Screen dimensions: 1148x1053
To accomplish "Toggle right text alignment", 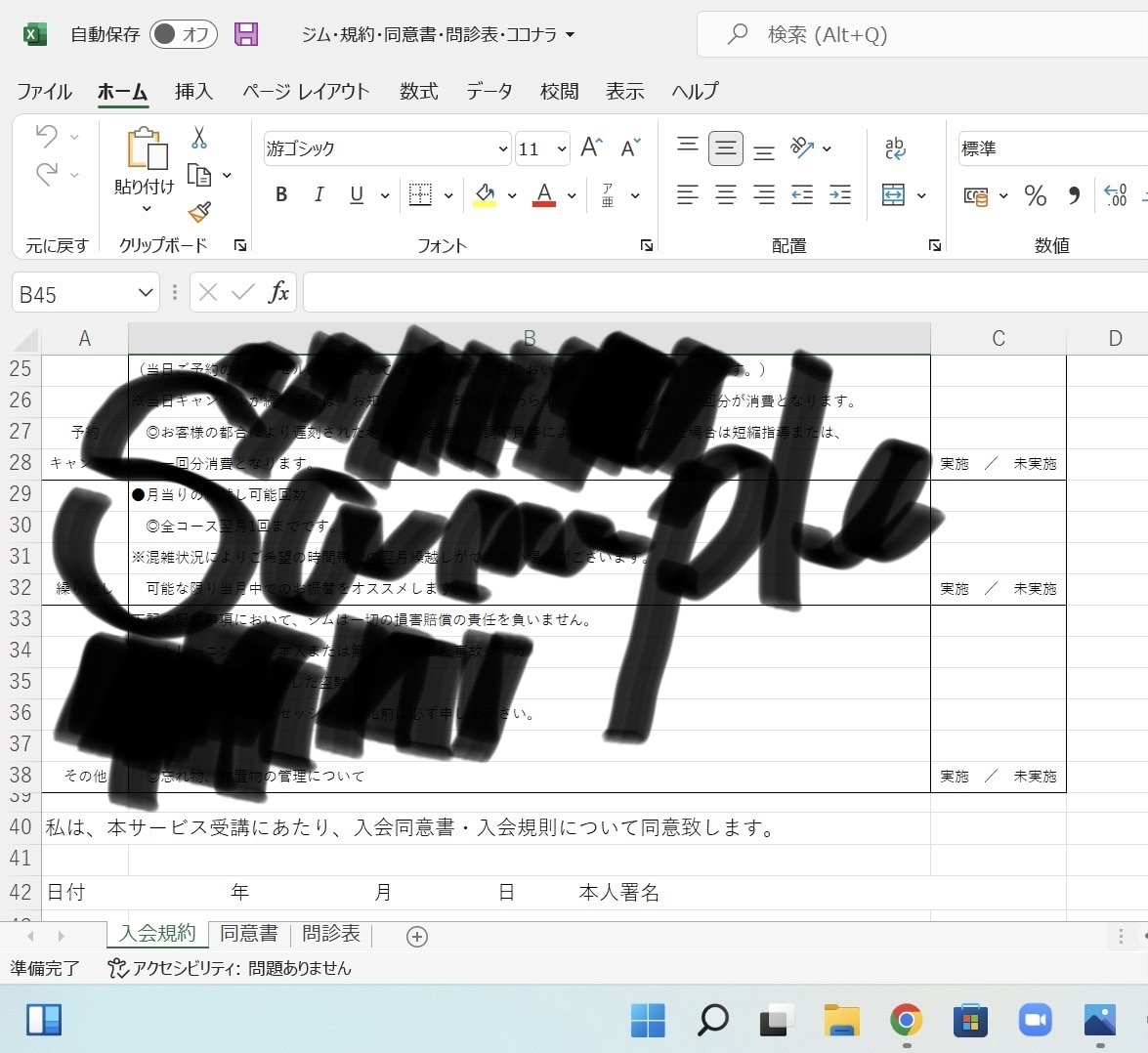I will (x=764, y=194).
